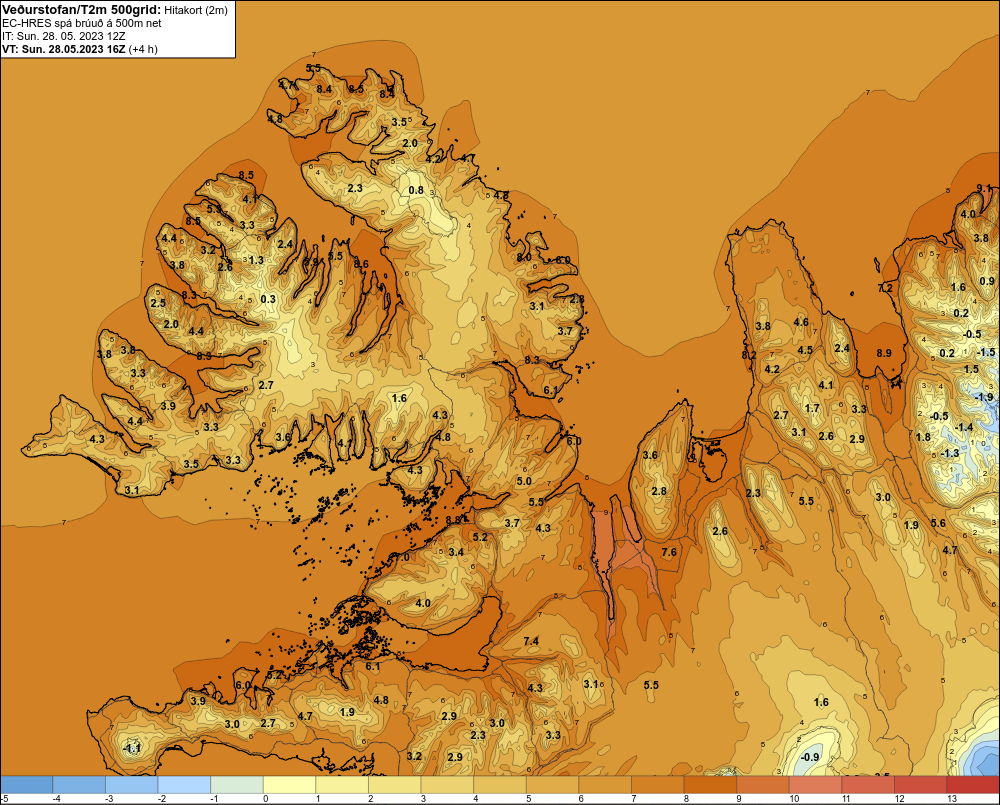The image size is (1000, 805).
Task: Select the '4.6' temperature value
Action: (801, 322)
